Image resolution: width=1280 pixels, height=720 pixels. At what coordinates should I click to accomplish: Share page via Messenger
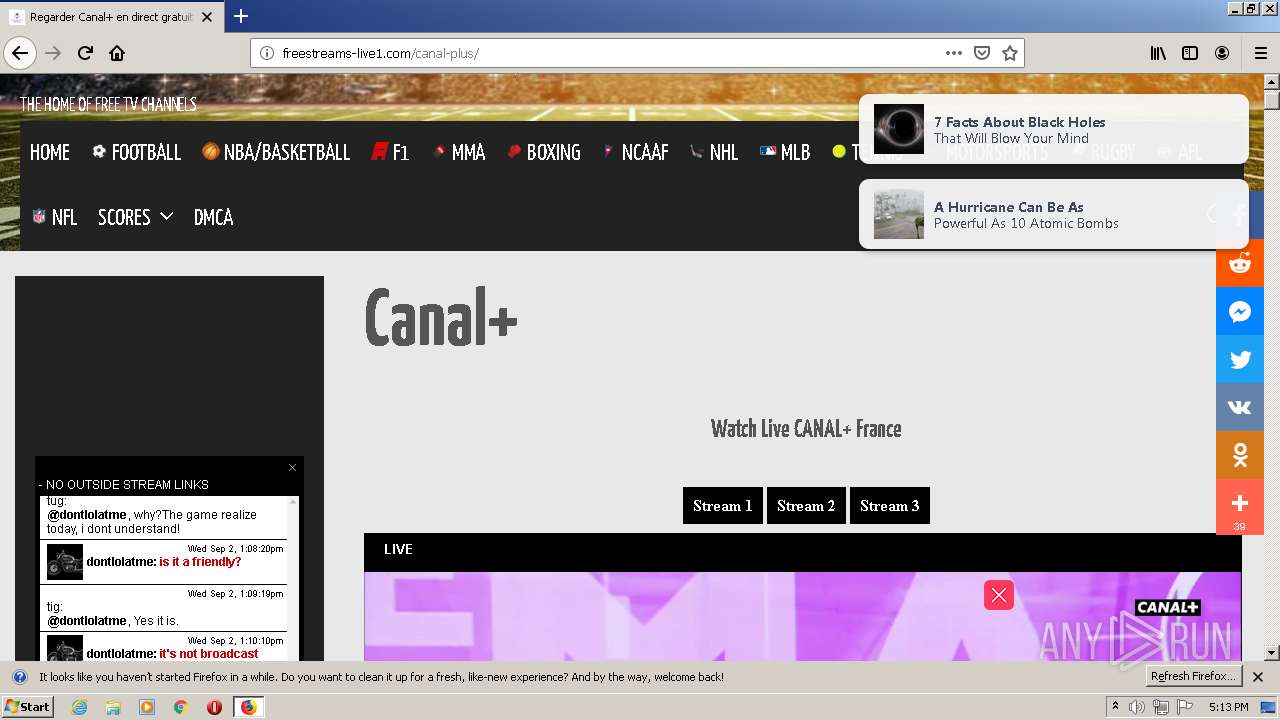pos(1240,311)
